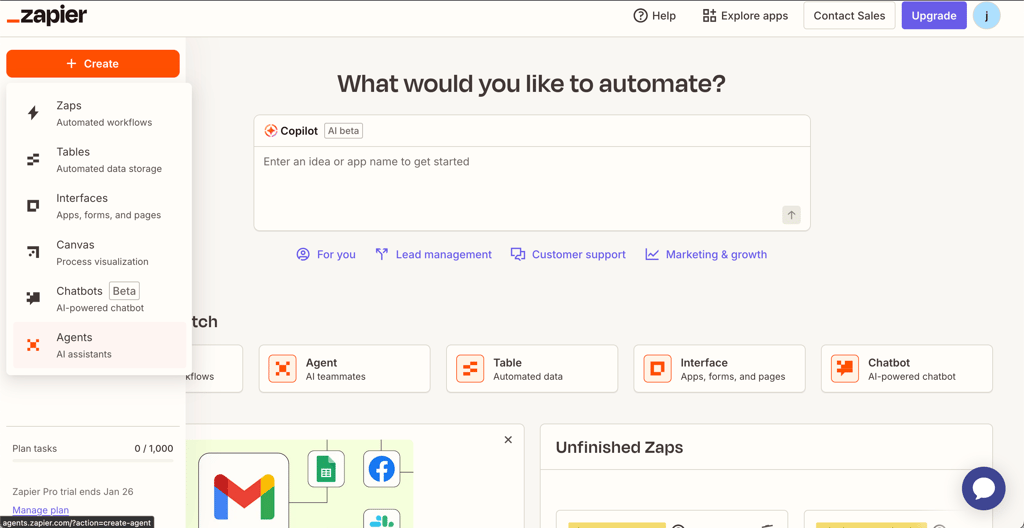Open the user avatar 'j'
This screenshot has width=1024, height=528.
tap(986, 16)
